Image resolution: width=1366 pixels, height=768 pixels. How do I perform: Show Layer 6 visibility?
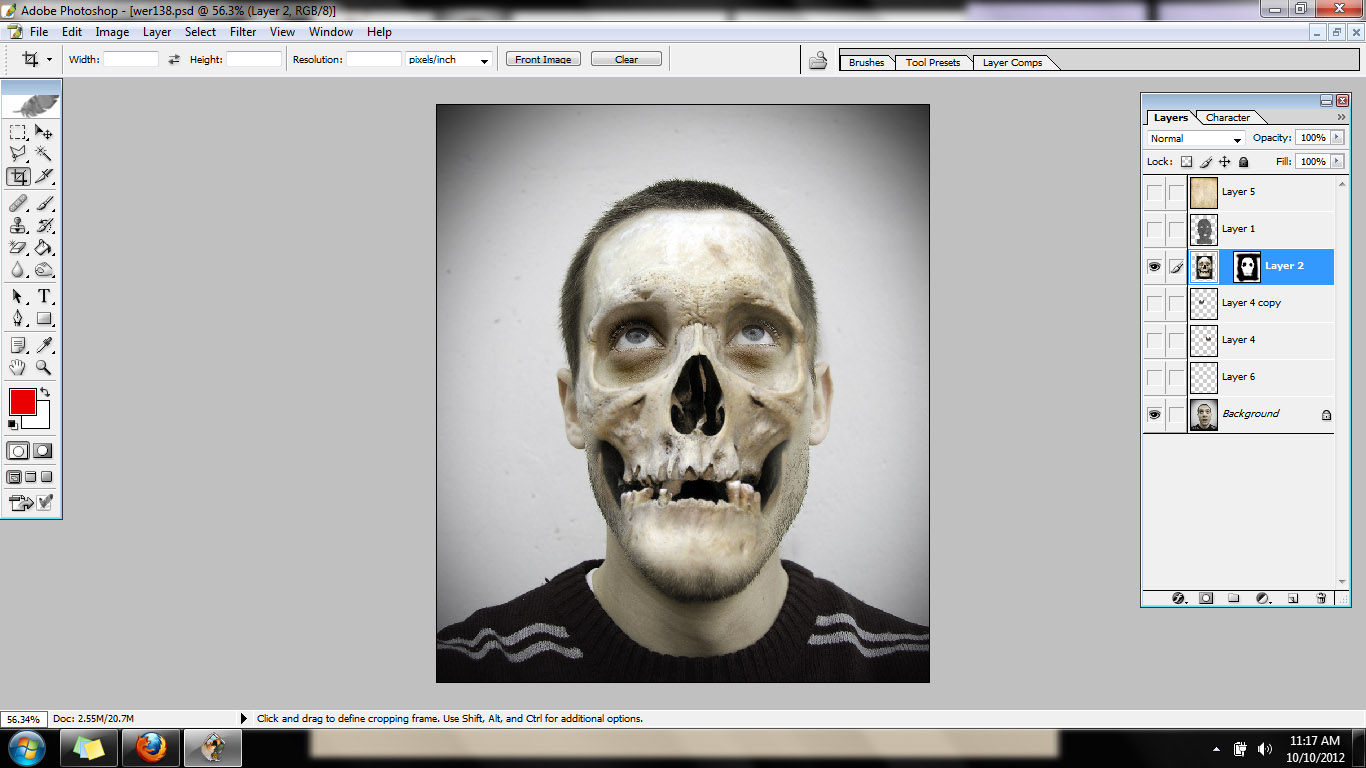[x=1155, y=377]
